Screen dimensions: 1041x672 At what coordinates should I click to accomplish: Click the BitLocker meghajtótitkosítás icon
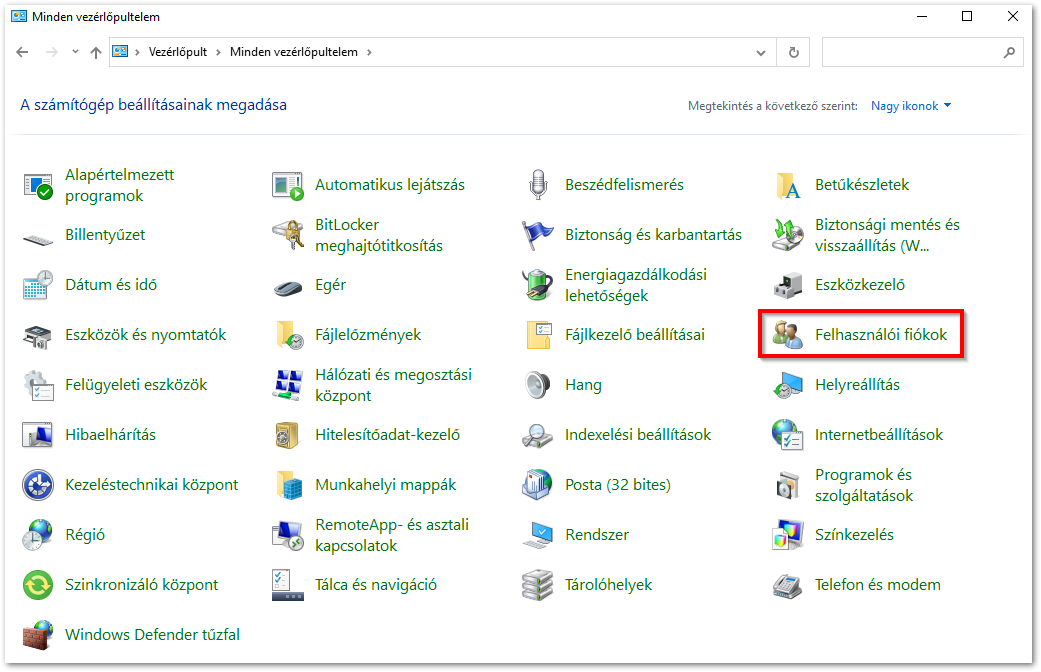point(288,235)
